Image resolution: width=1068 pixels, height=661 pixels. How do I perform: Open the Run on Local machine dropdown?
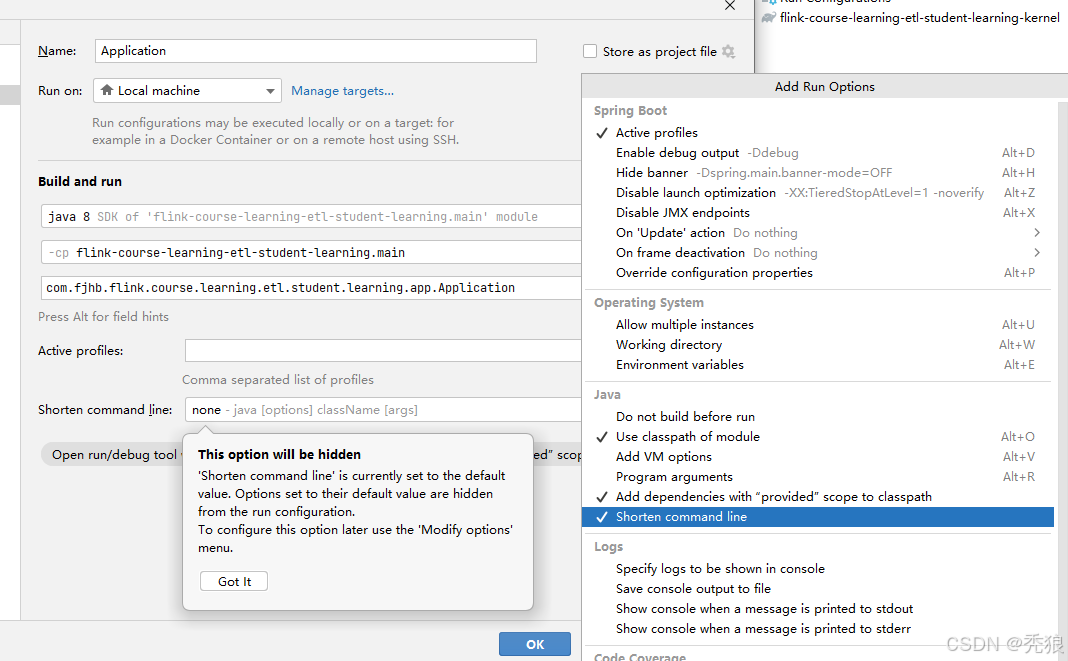coord(187,91)
